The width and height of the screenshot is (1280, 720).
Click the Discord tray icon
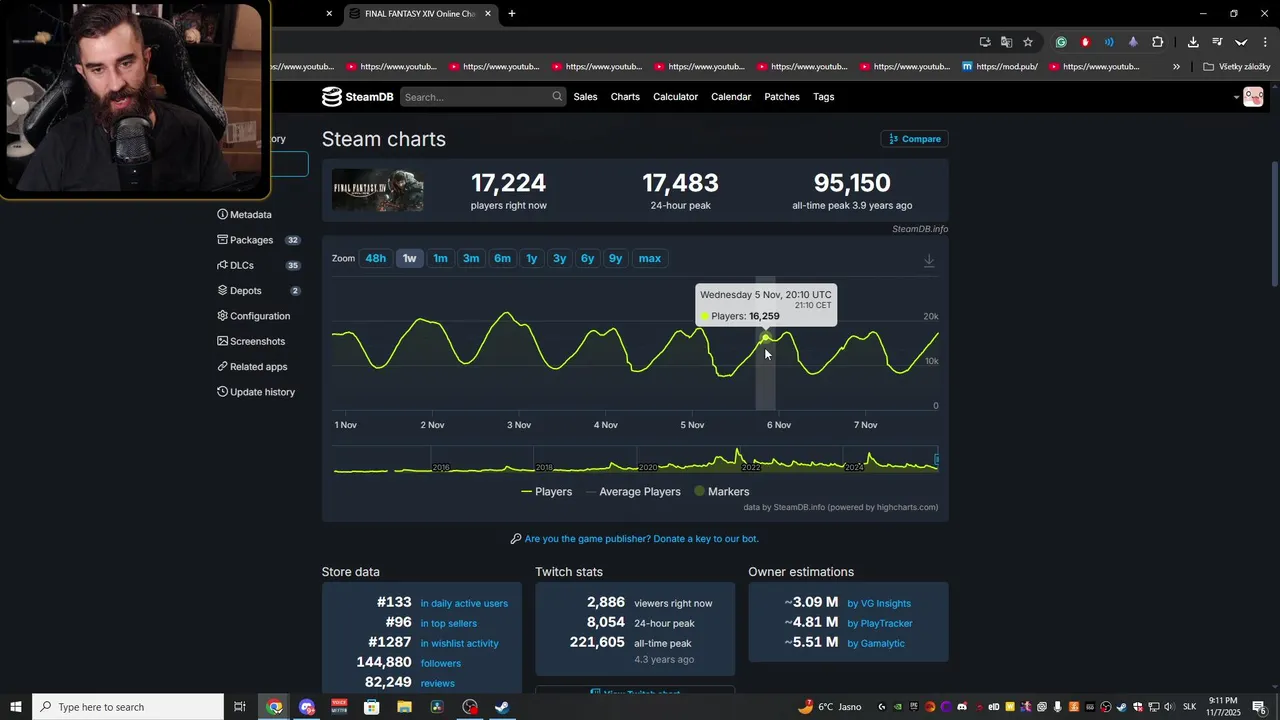click(962, 707)
